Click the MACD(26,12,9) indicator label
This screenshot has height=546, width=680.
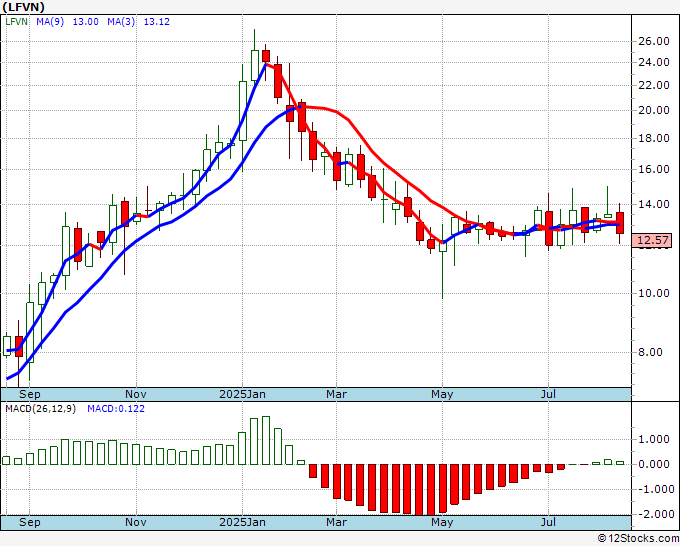click(x=40, y=409)
